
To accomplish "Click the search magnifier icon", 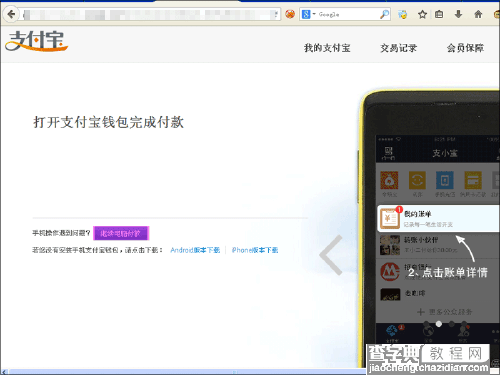I will (384, 14).
